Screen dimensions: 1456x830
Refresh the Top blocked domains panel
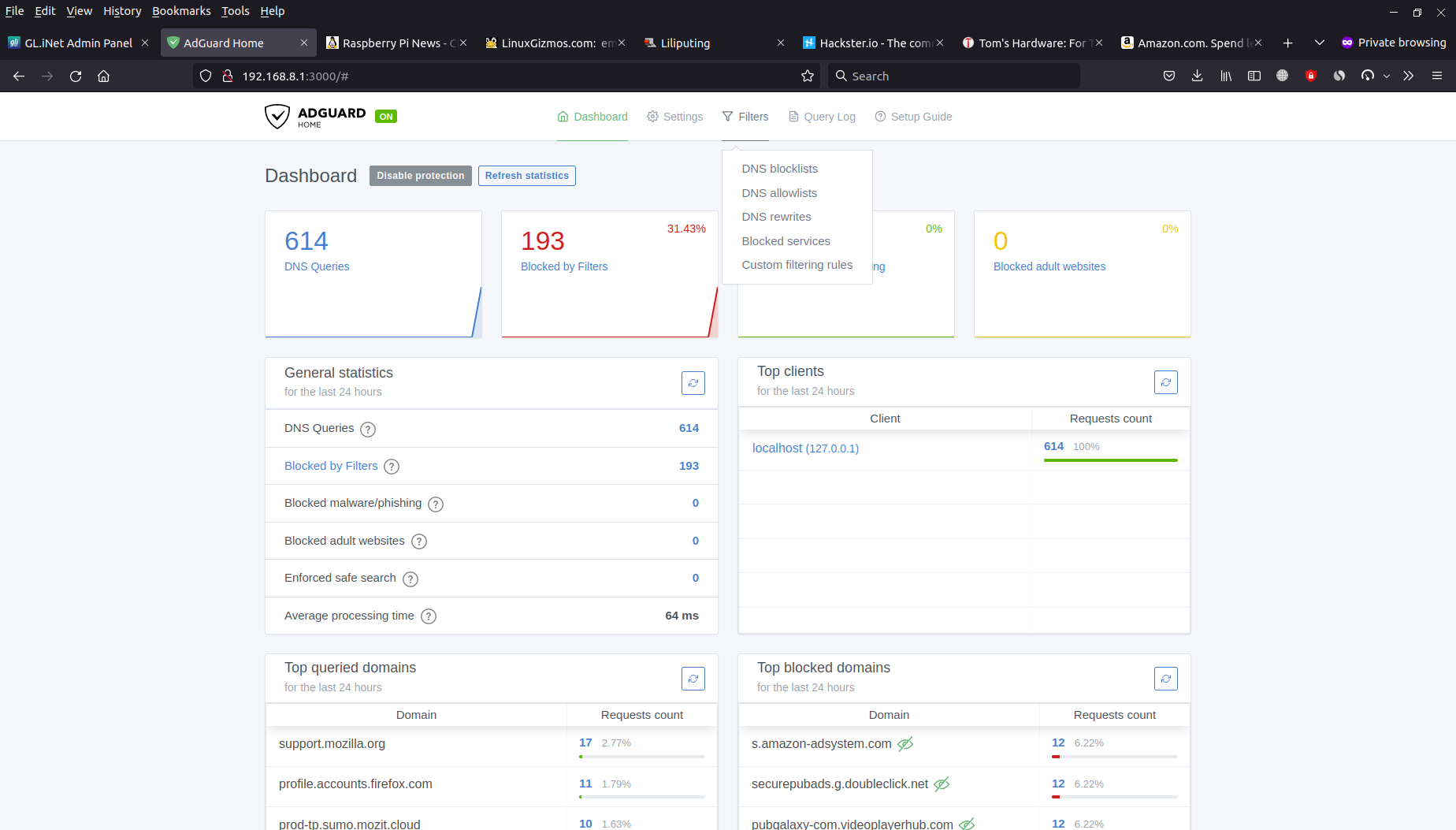tap(1165, 679)
